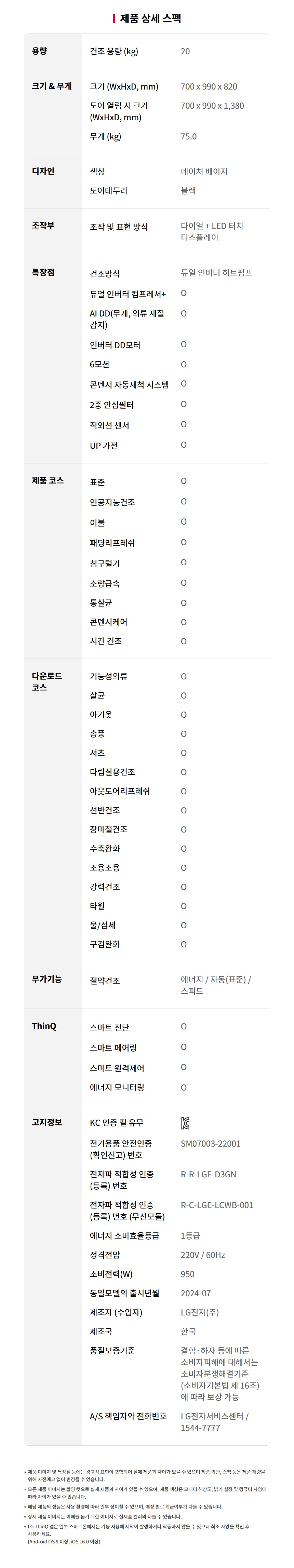Click the 제품 코스 section label

coord(48,480)
